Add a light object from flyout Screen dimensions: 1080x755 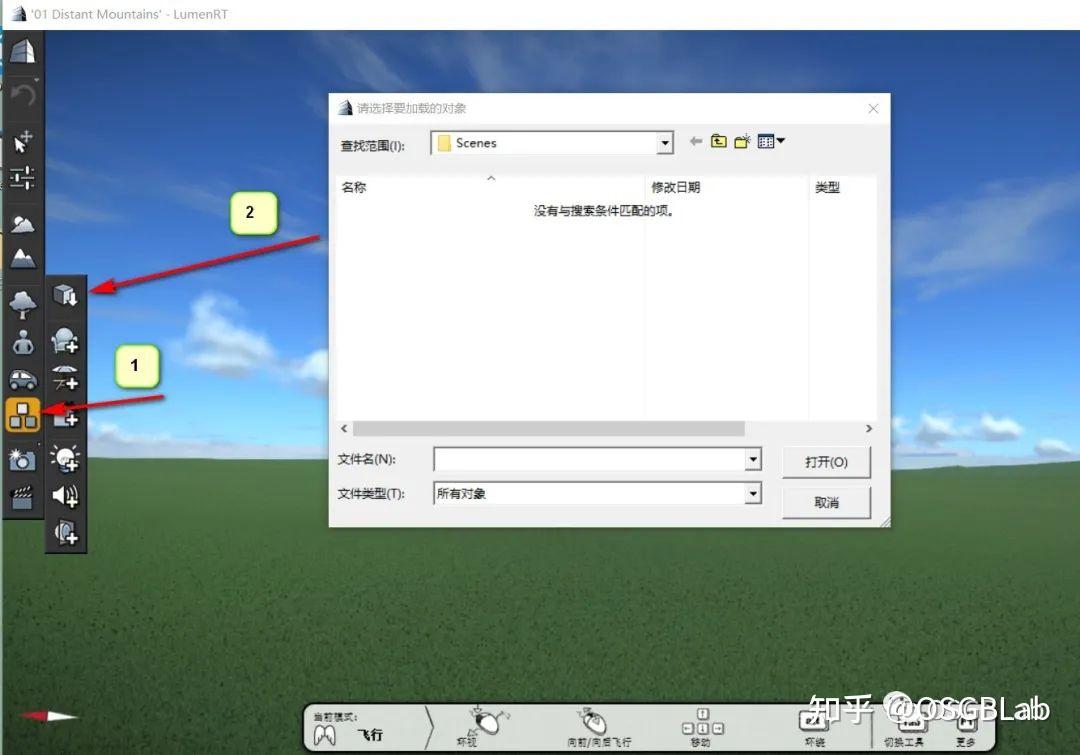(x=65, y=458)
